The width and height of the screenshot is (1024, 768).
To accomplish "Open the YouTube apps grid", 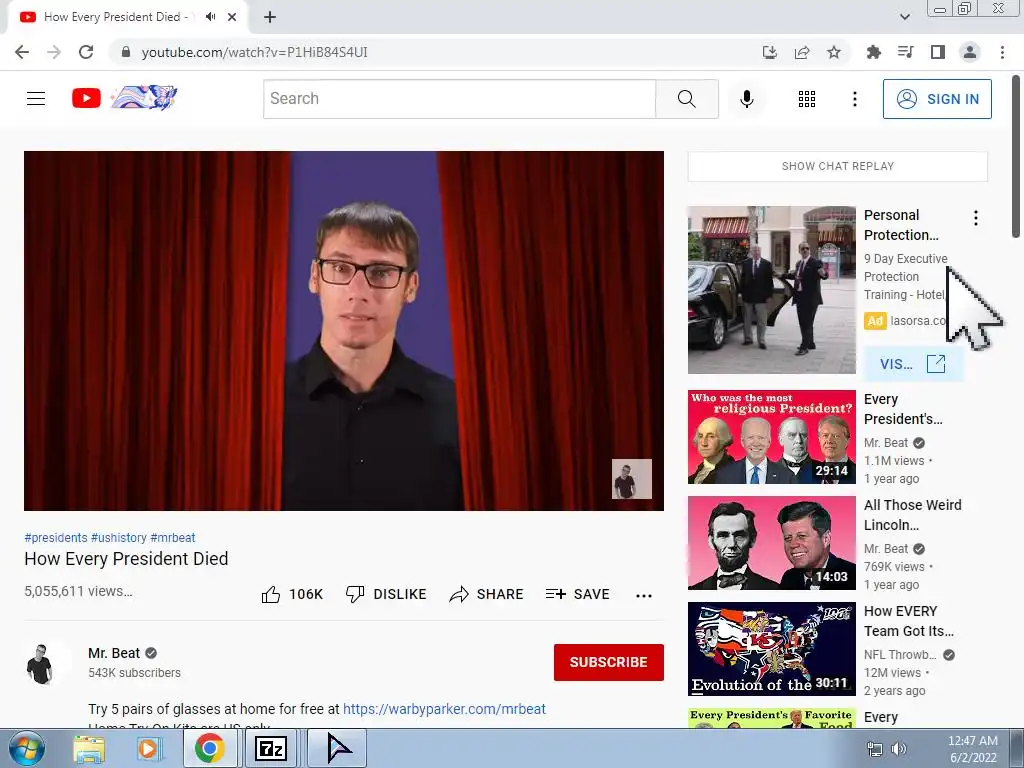I will [807, 99].
